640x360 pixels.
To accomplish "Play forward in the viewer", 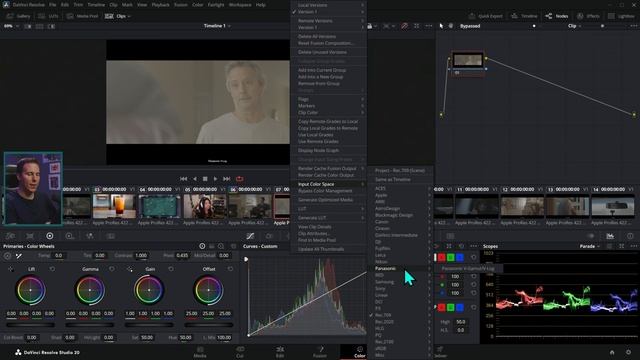I will point(216,179).
